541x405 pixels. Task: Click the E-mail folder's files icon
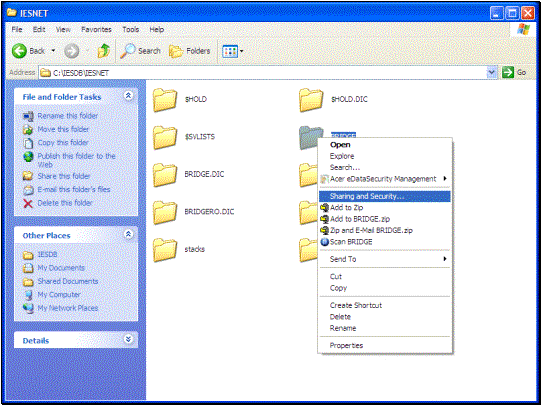coord(28,190)
